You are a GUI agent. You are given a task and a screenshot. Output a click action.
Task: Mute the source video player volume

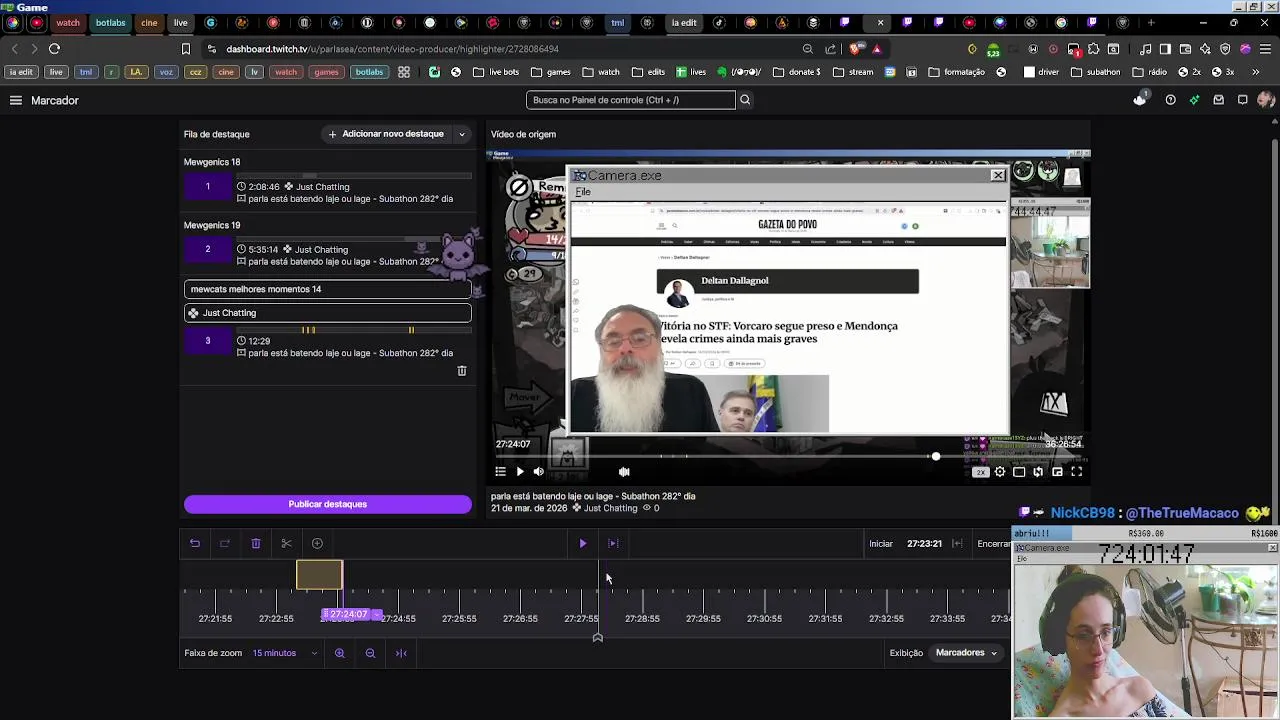pos(538,472)
